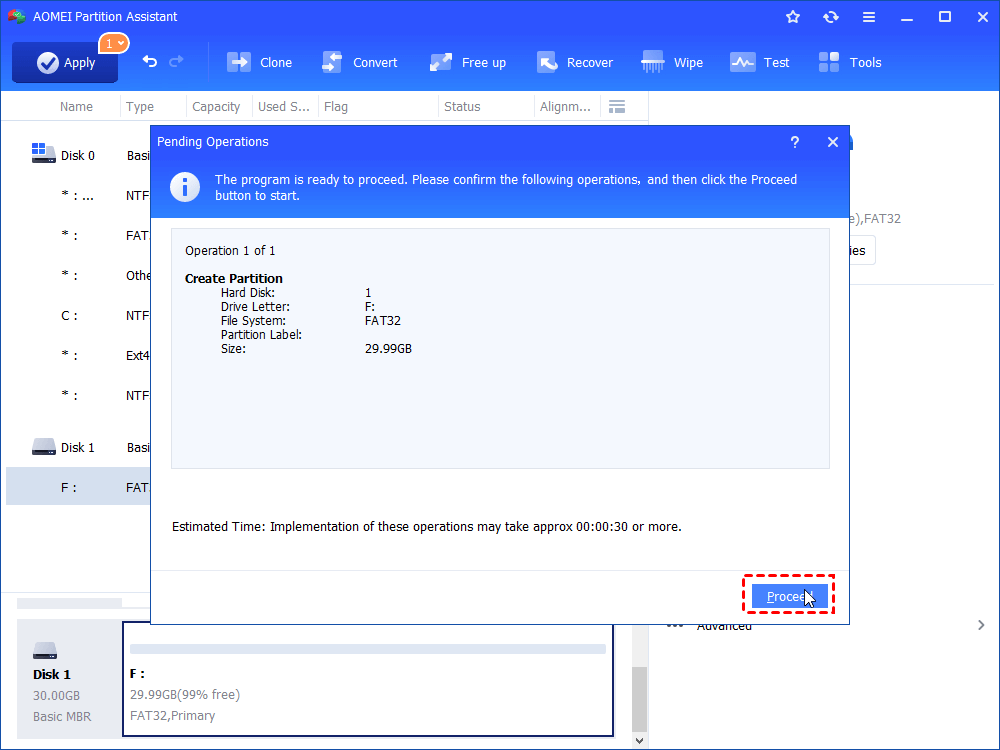Open the Convert tool

[x=360, y=62]
